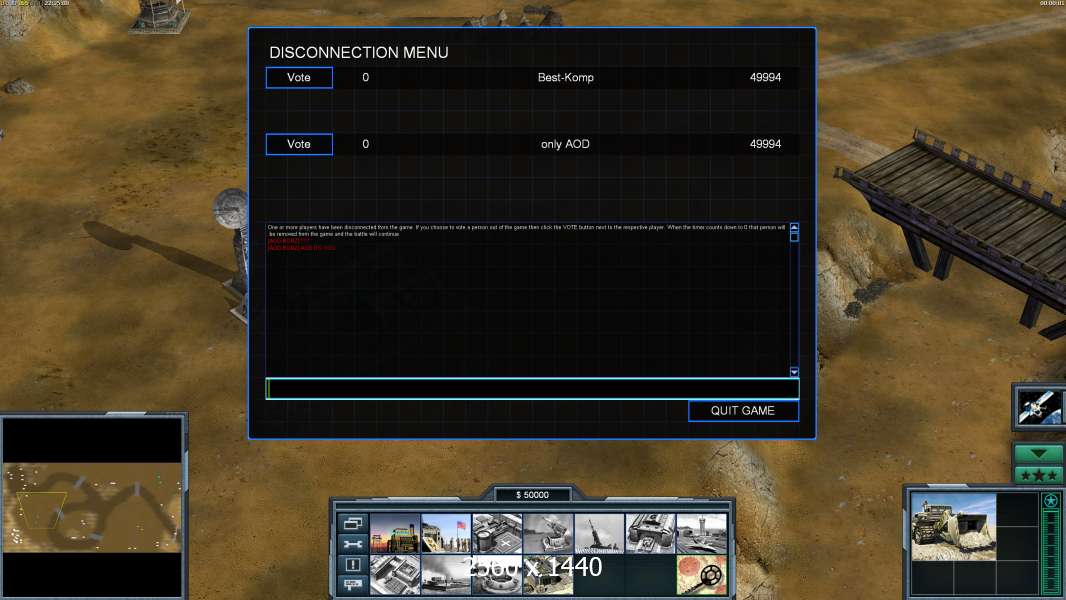Collapse panel with green down-arrow button
Viewport: 1066px width, 600px height.
1038,453
